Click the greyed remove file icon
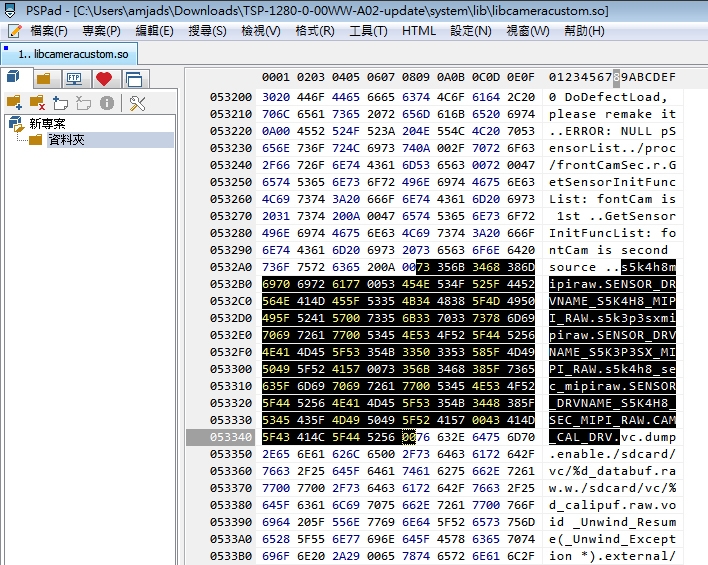The image size is (708, 565). 83,103
